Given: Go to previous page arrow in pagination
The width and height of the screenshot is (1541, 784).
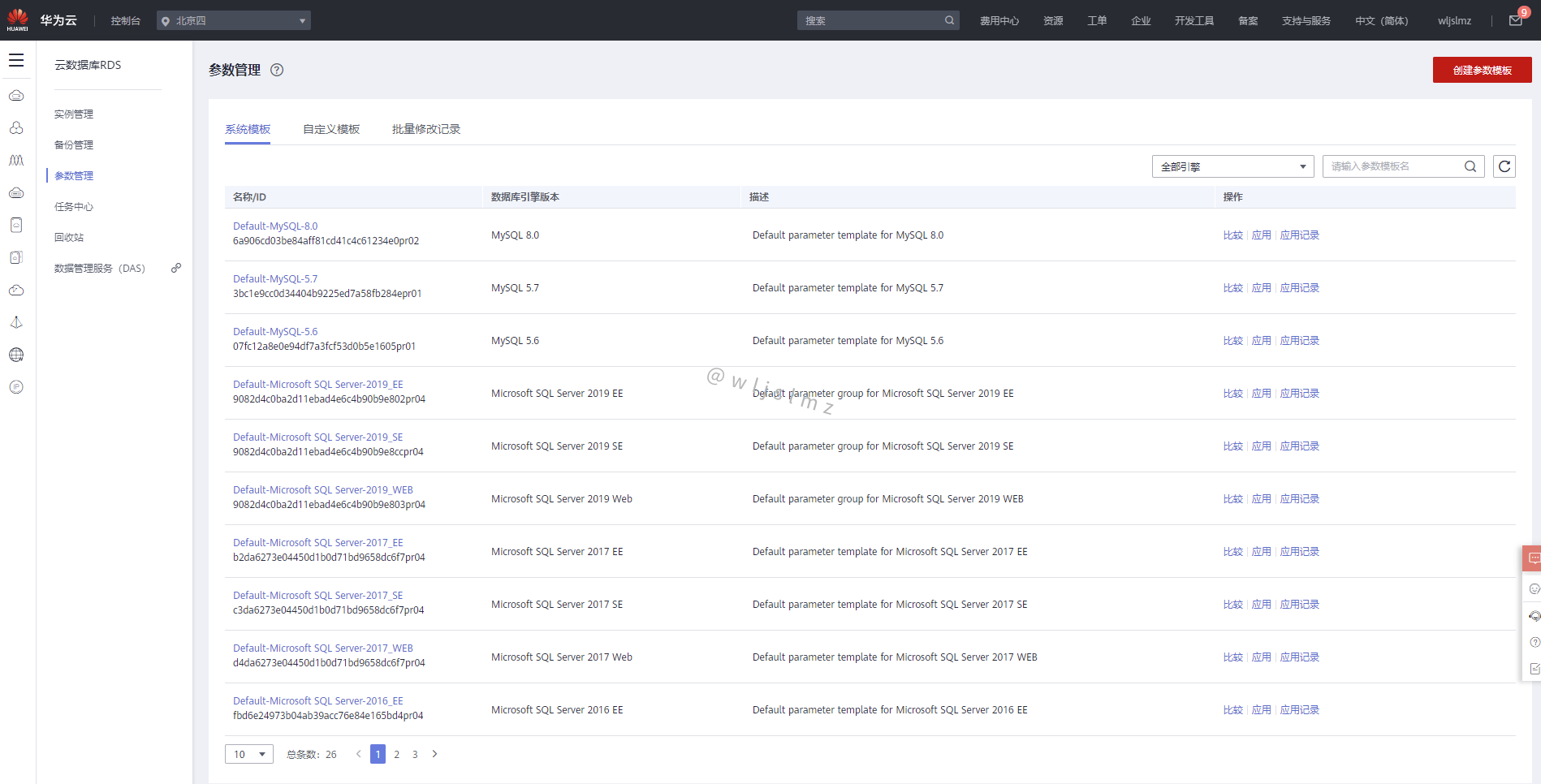Looking at the screenshot, I should point(358,754).
